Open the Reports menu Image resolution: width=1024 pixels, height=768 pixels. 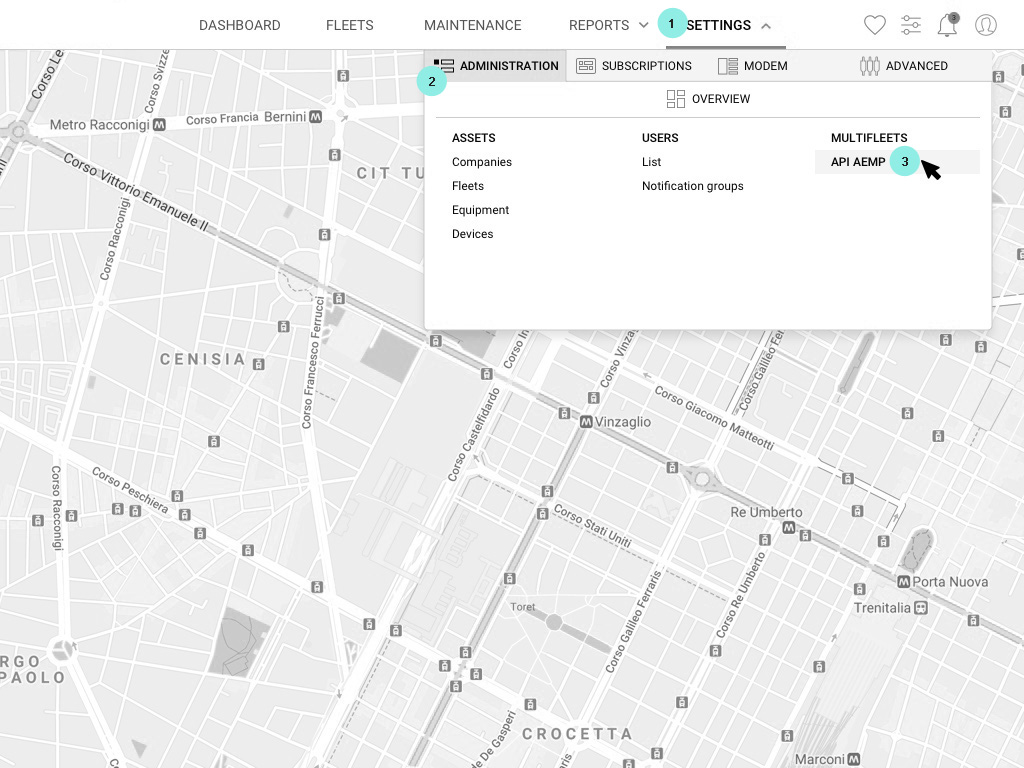tap(599, 25)
